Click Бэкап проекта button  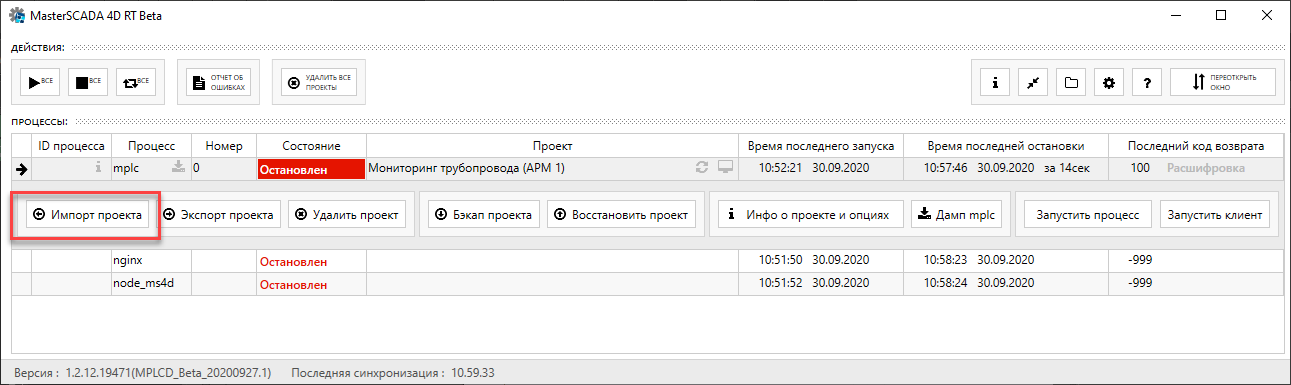coord(484,214)
